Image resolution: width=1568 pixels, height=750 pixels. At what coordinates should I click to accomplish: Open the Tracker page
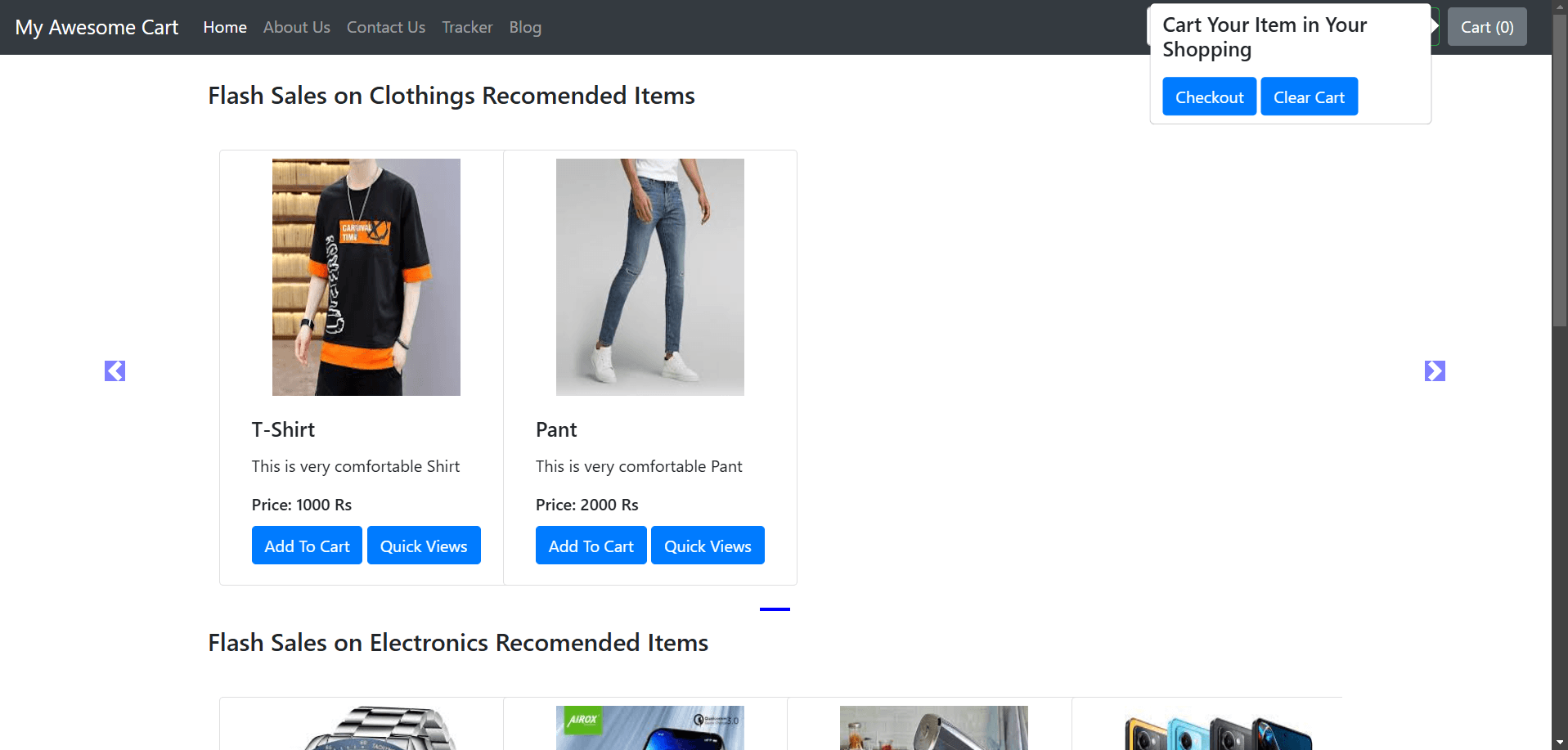(467, 27)
